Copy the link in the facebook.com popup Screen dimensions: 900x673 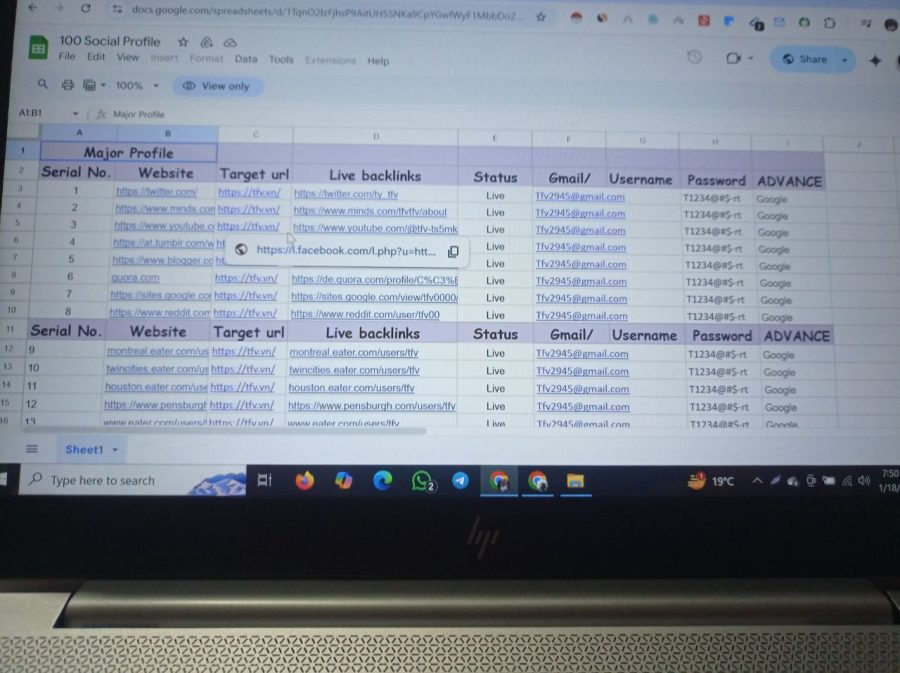pyautogui.click(x=453, y=251)
